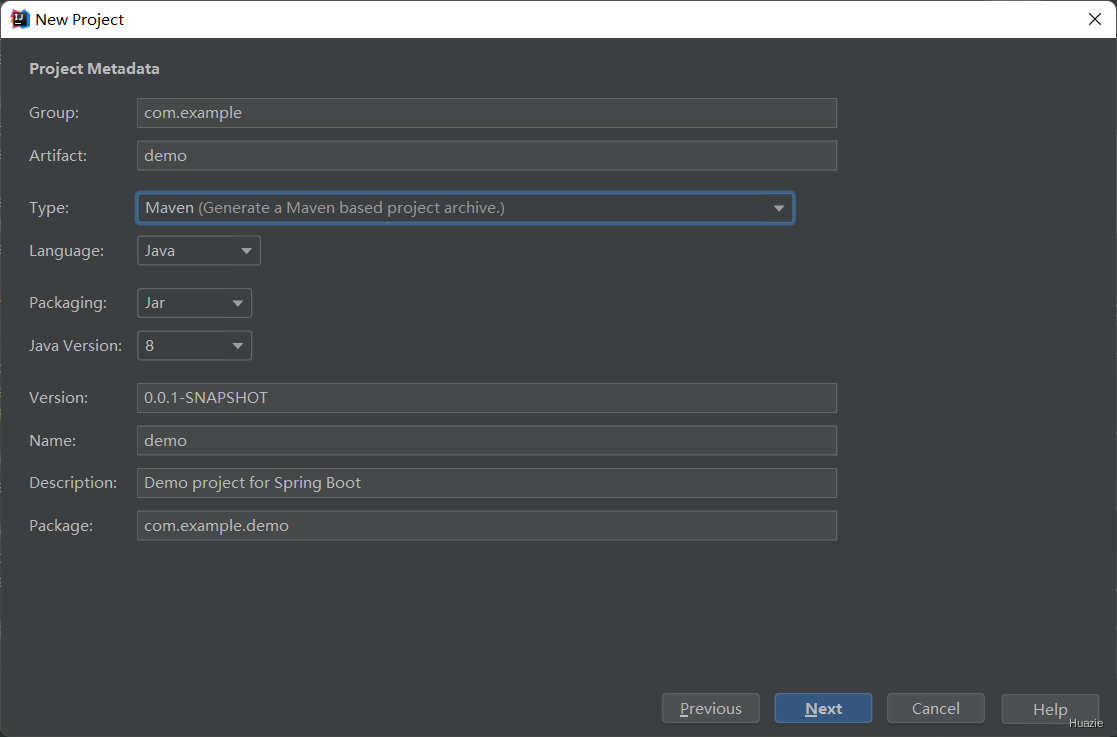Cancel the project creation

click(936, 709)
